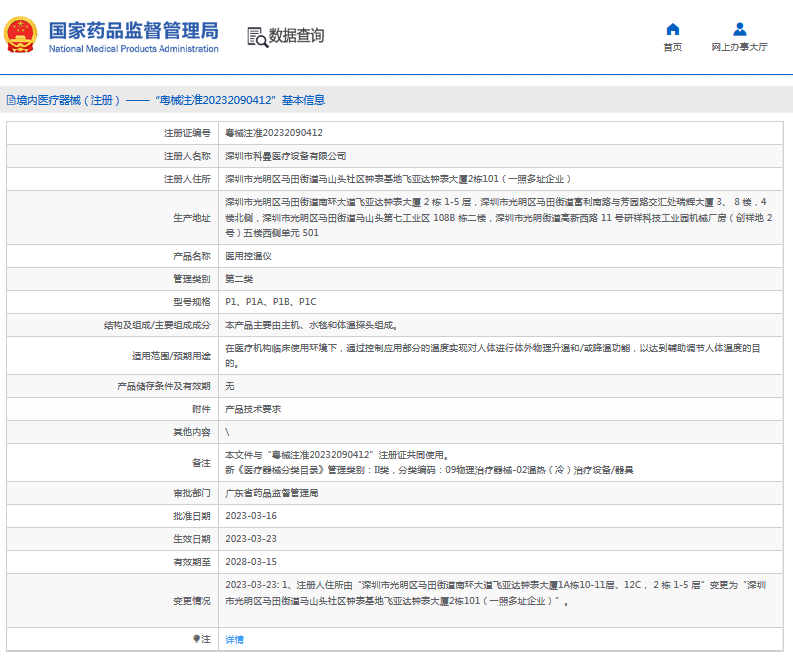Click the 无 storage condition value
Image resolution: width=793 pixels, height=657 pixels.
click(x=230, y=386)
